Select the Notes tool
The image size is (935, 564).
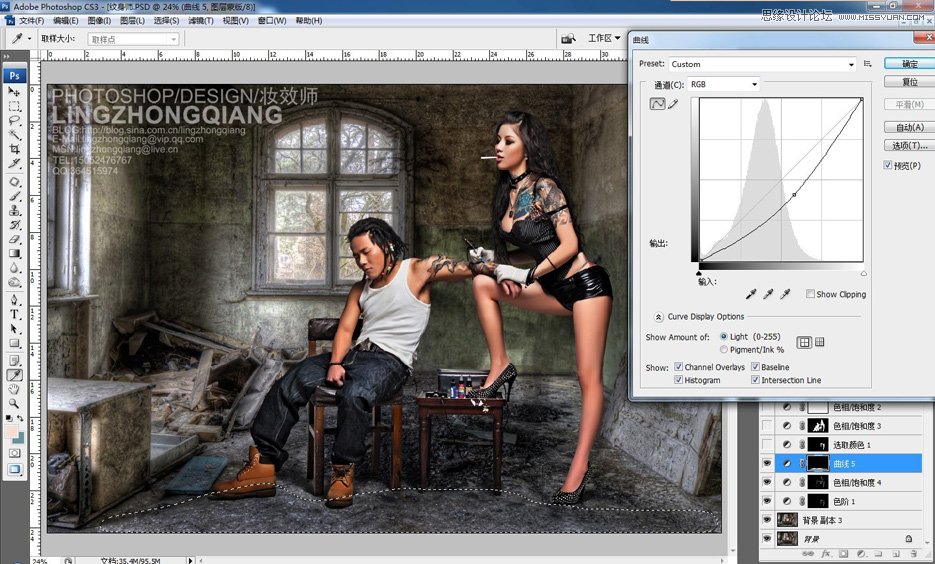tap(14, 360)
